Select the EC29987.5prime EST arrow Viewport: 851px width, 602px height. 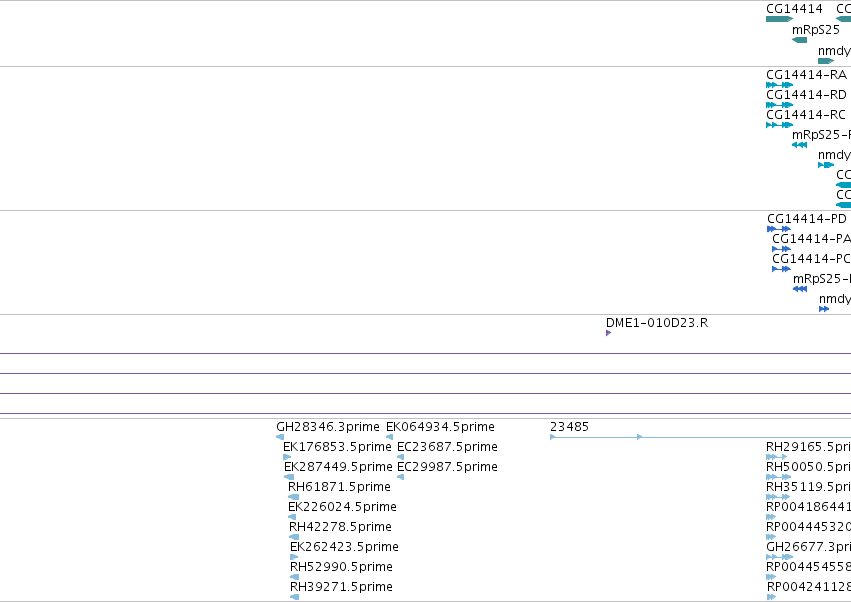pos(401,477)
